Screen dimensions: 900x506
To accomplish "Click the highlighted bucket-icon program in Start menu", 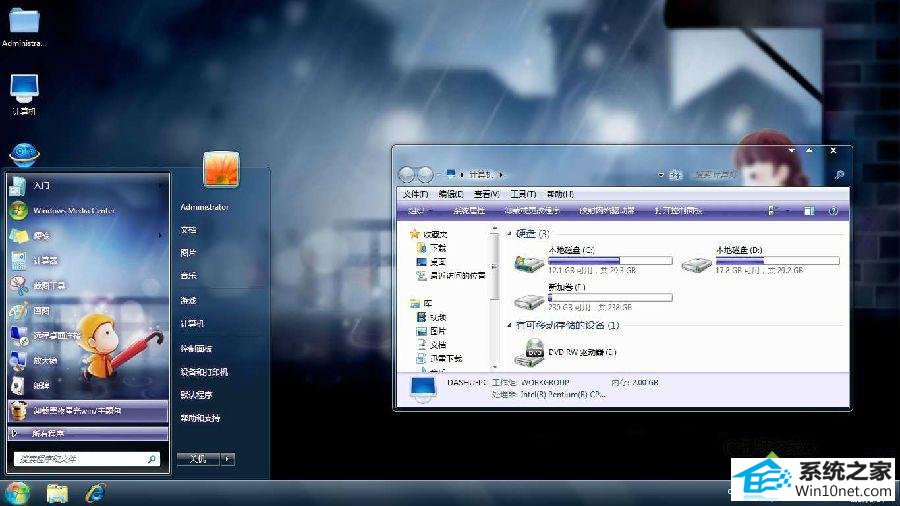I will (x=87, y=411).
